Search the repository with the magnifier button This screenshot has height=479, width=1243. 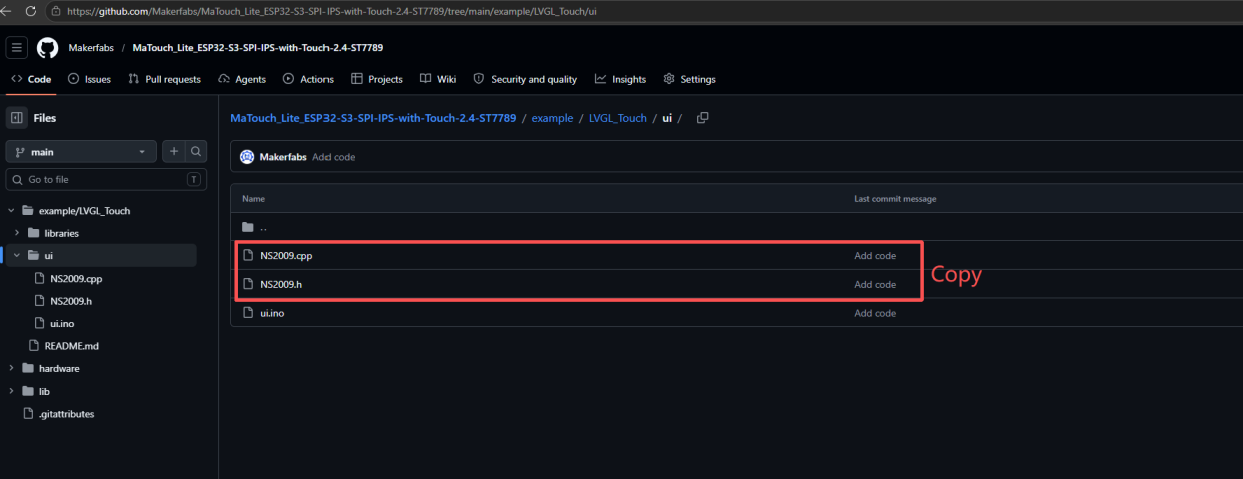pyautogui.click(x=197, y=151)
